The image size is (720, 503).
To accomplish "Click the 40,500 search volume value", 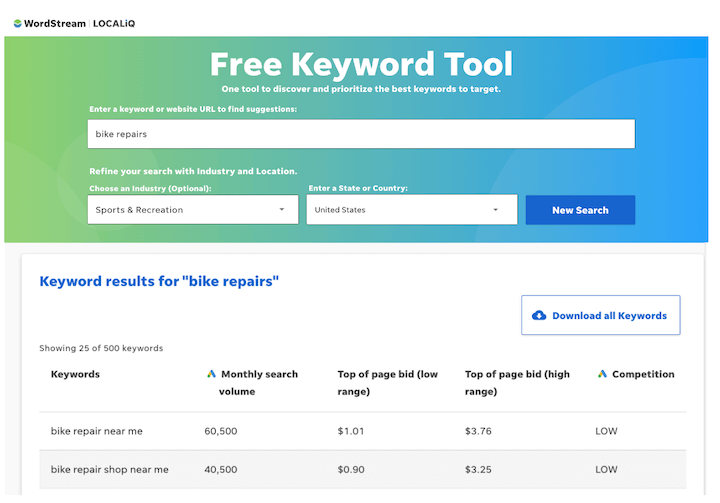I will (221, 469).
